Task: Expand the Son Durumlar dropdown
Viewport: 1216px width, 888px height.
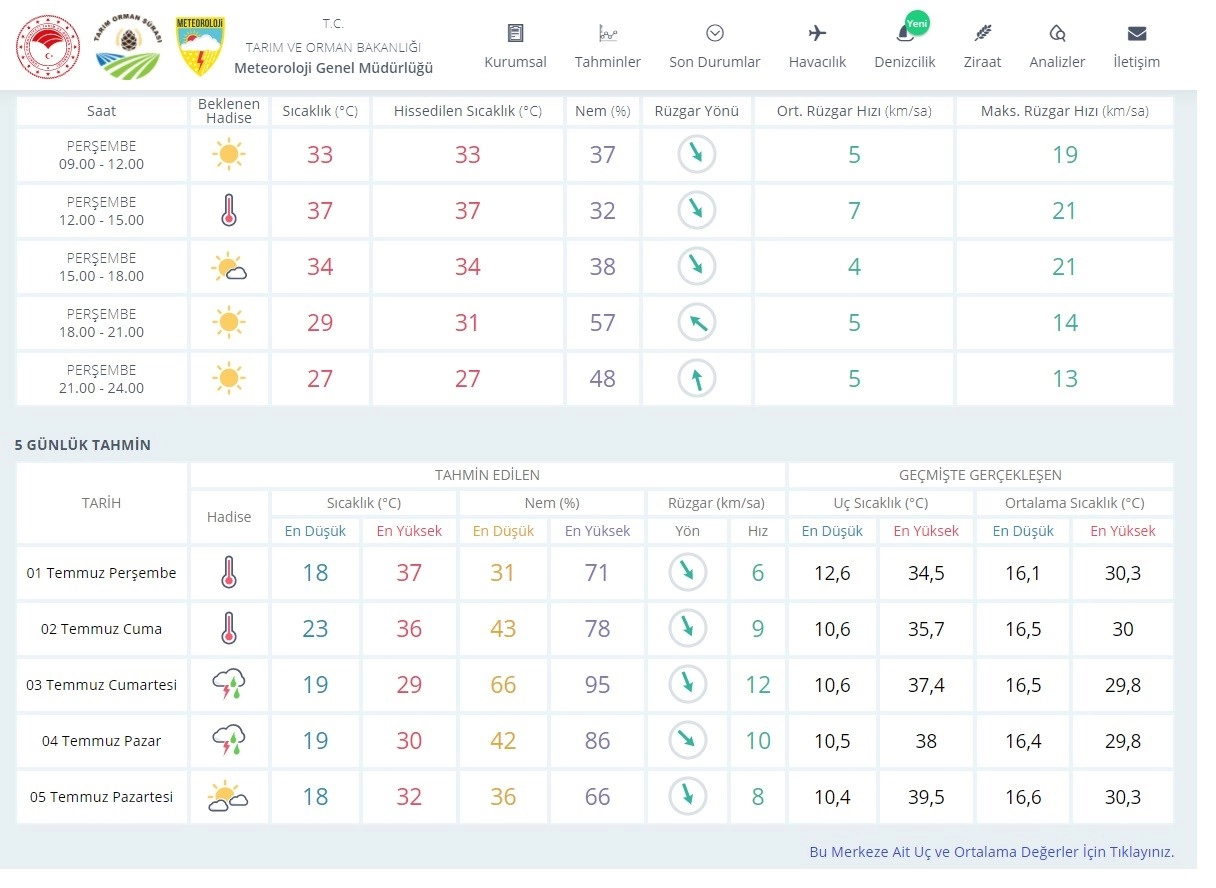Action: click(714, 47)
